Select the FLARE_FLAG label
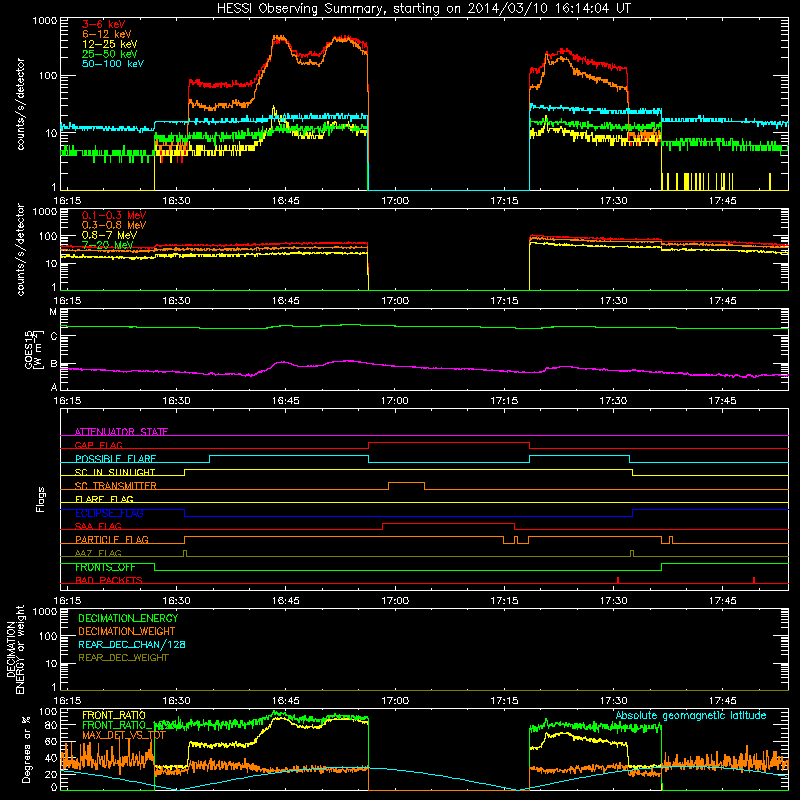800x800 pixels. 104,499
